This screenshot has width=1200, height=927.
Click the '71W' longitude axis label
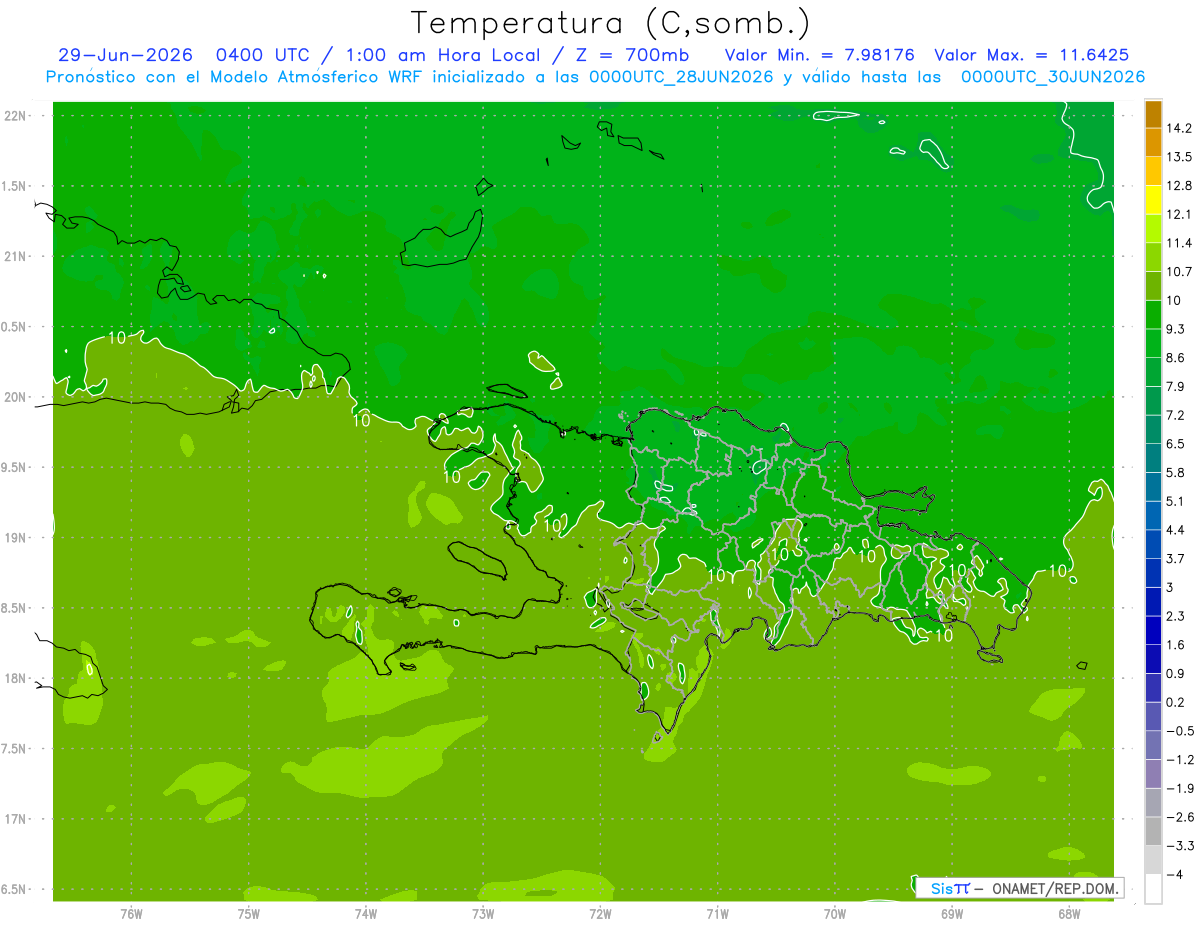[717, 913]
